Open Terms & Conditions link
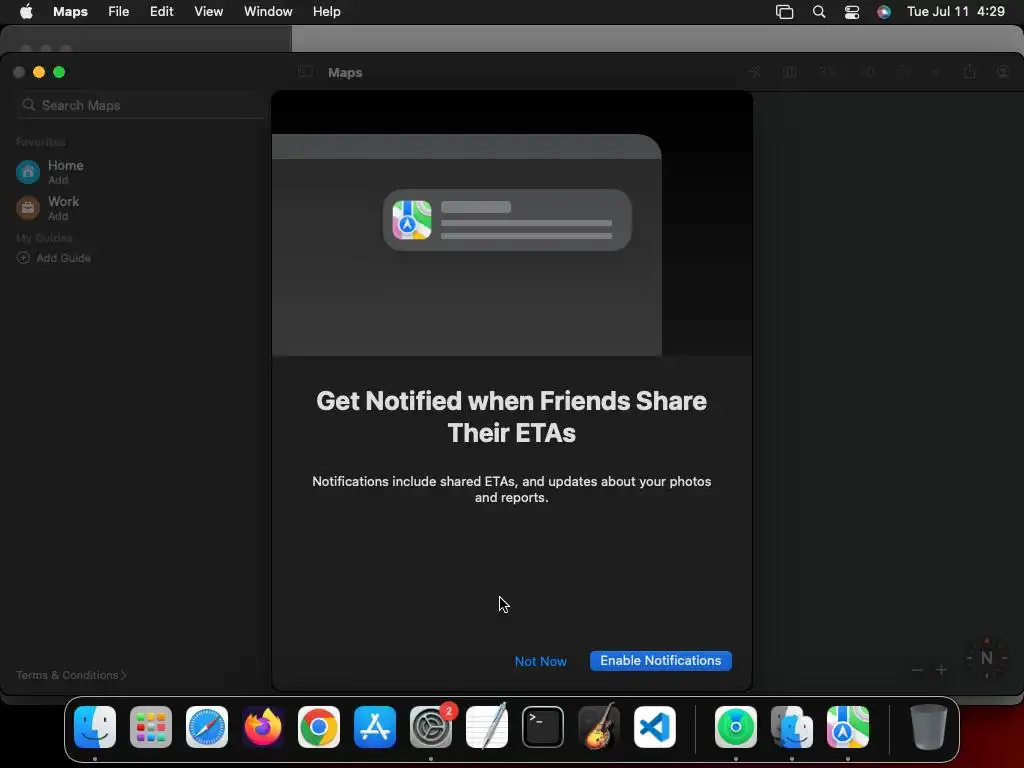 point(71,675)
